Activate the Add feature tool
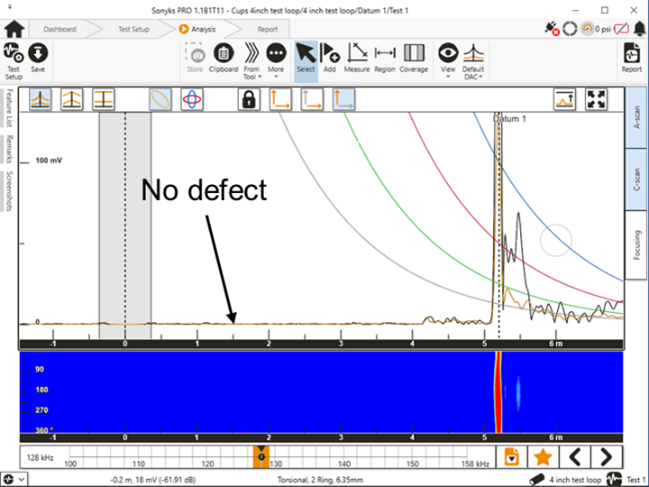Image resolution: width=649 pixels, height=487 pixels. (x=330, y=58)
